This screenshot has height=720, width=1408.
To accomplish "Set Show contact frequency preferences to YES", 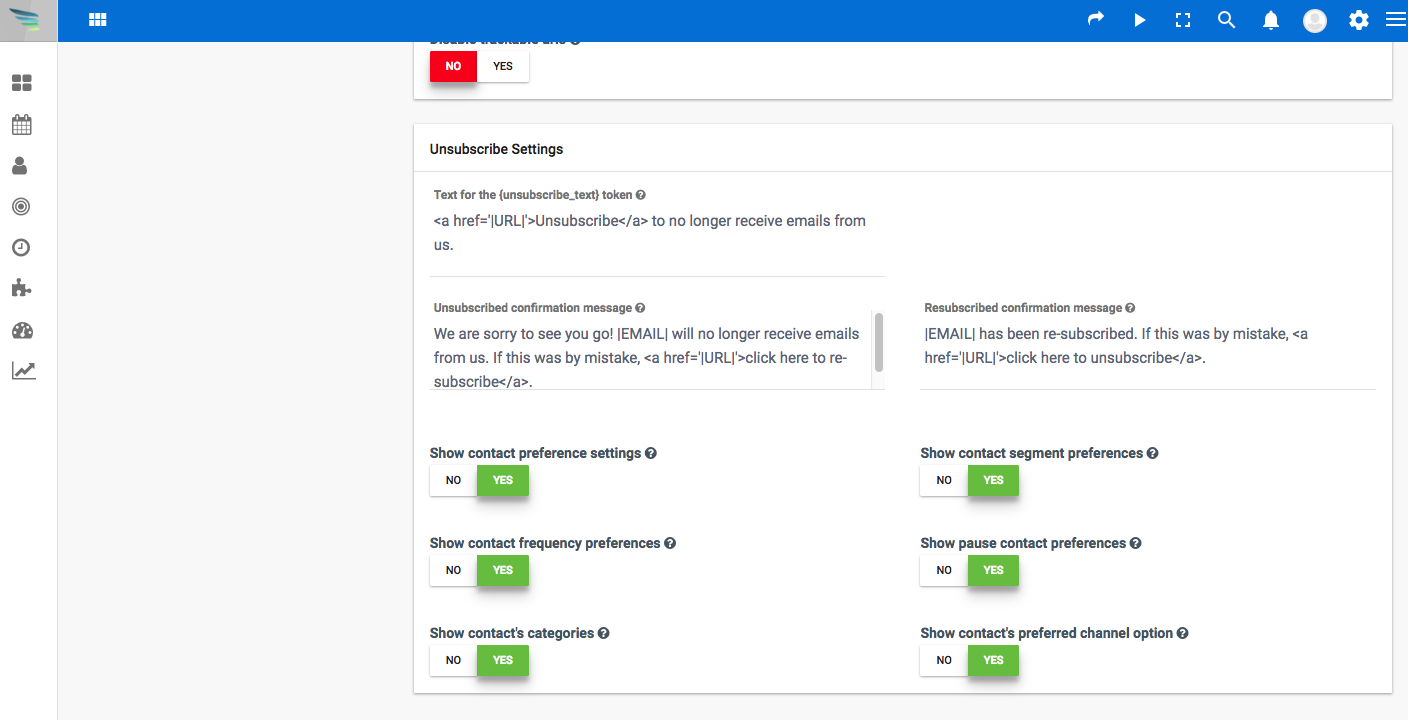I will (503, 570).
